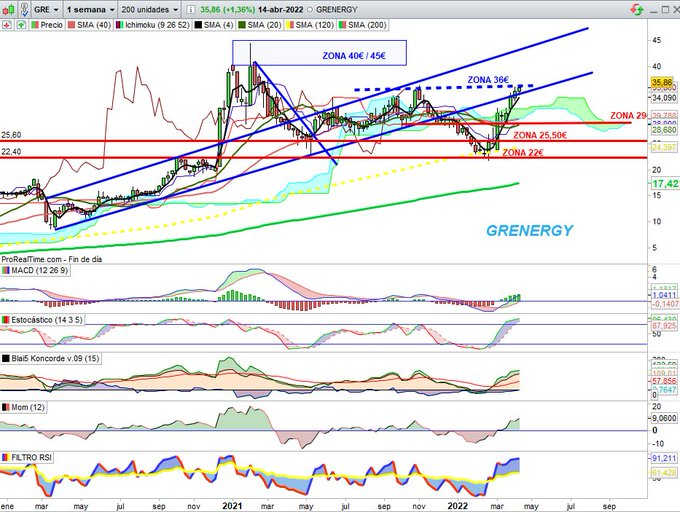Open the SMA (4) indicator label
Viewport: 680px width, 512px height.
[x=215, y=25]
